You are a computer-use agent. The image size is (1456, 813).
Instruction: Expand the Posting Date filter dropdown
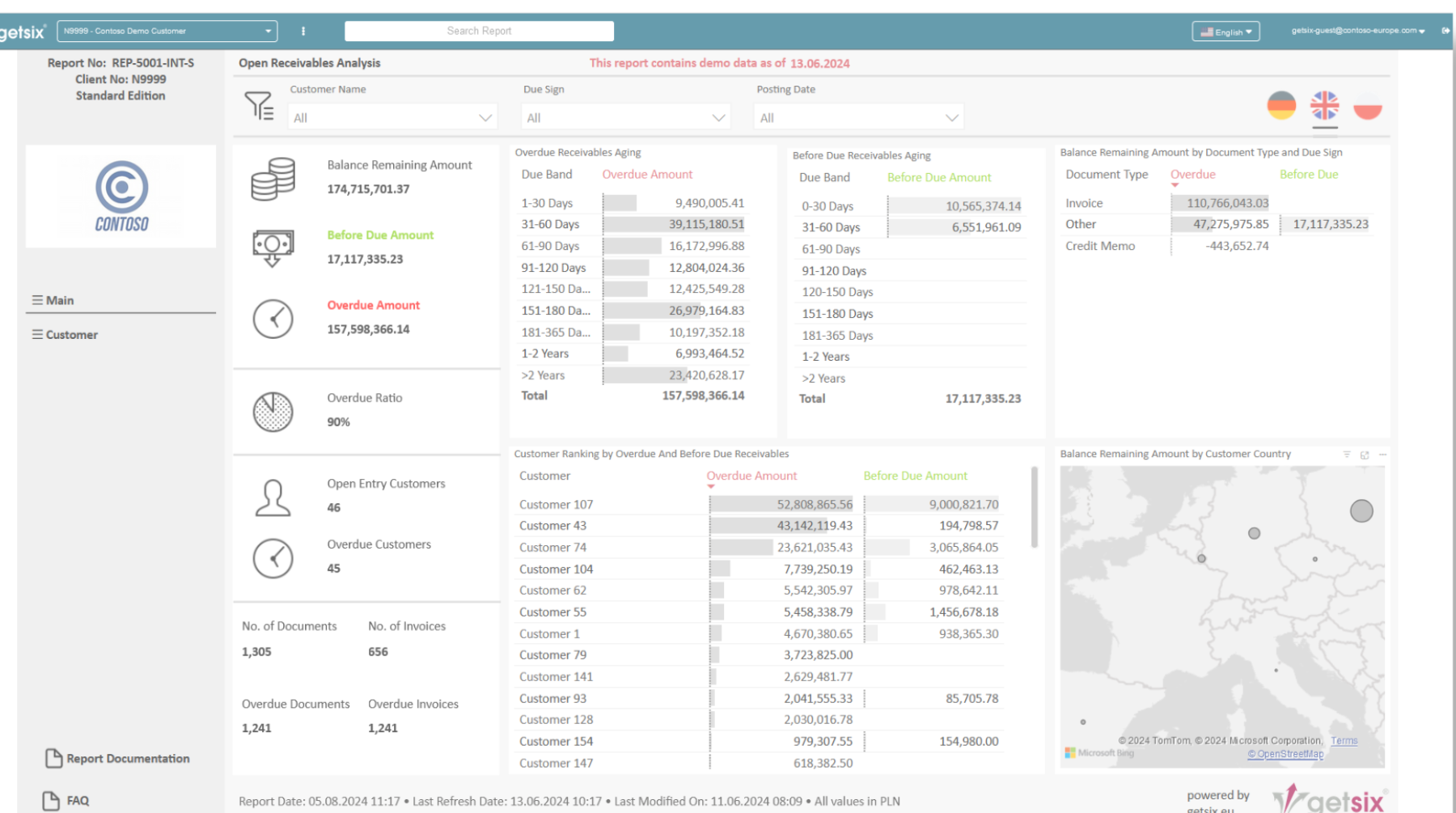click(x=859, y=117)
